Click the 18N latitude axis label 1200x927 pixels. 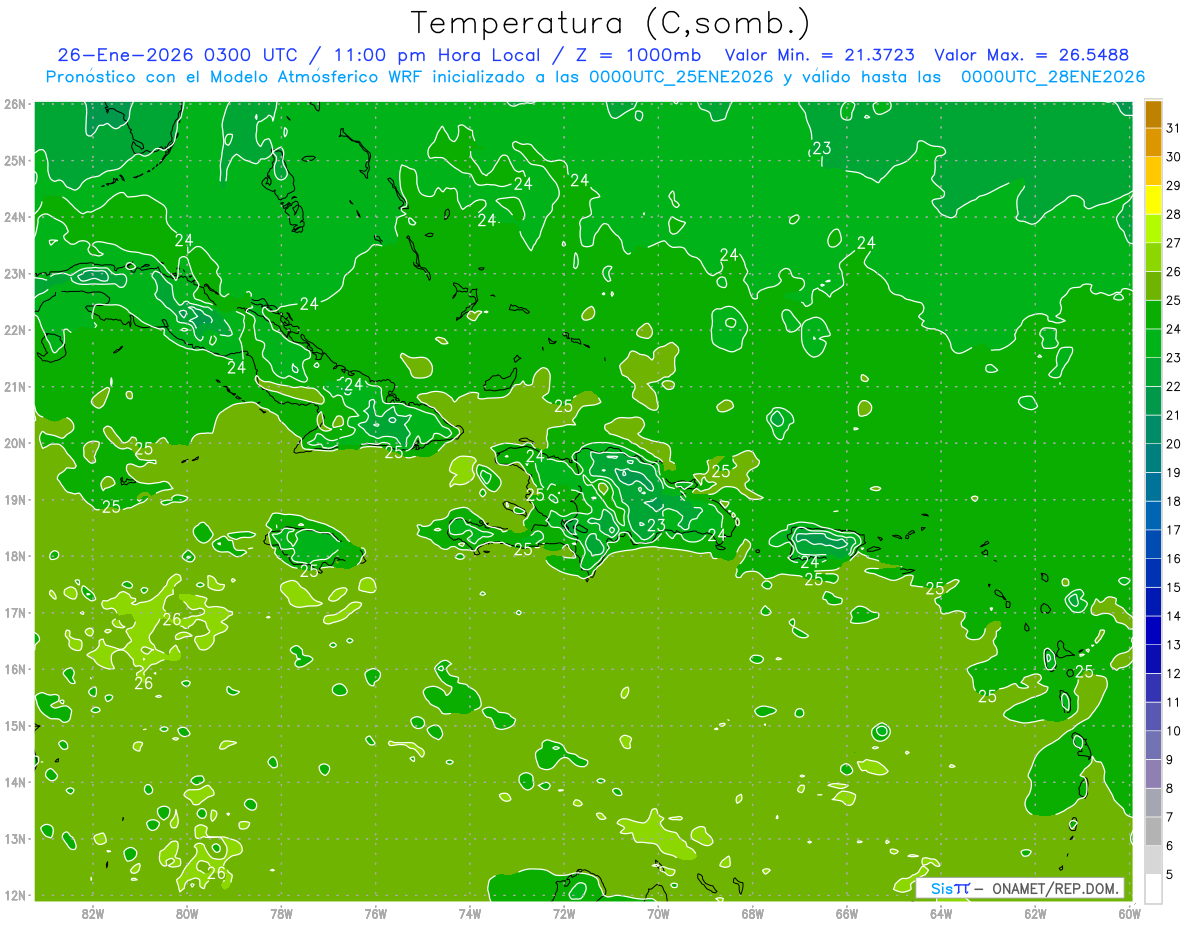pos(14,556)
